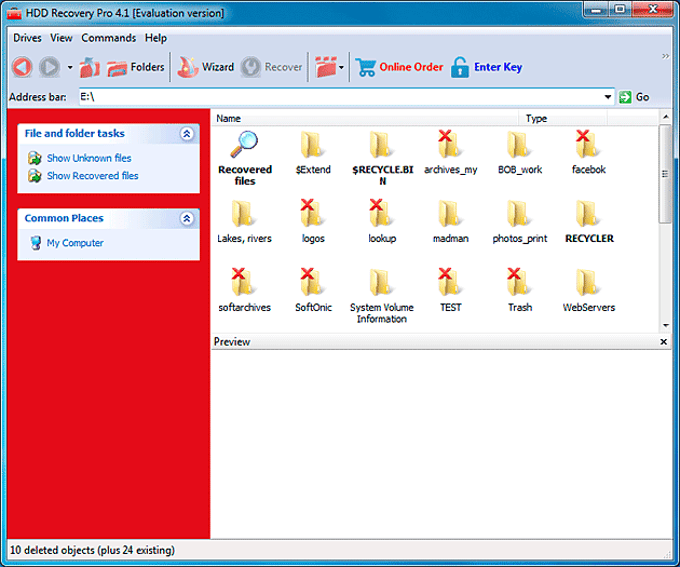Open My Computer link

pyautogui.click(x=75, y=243)
